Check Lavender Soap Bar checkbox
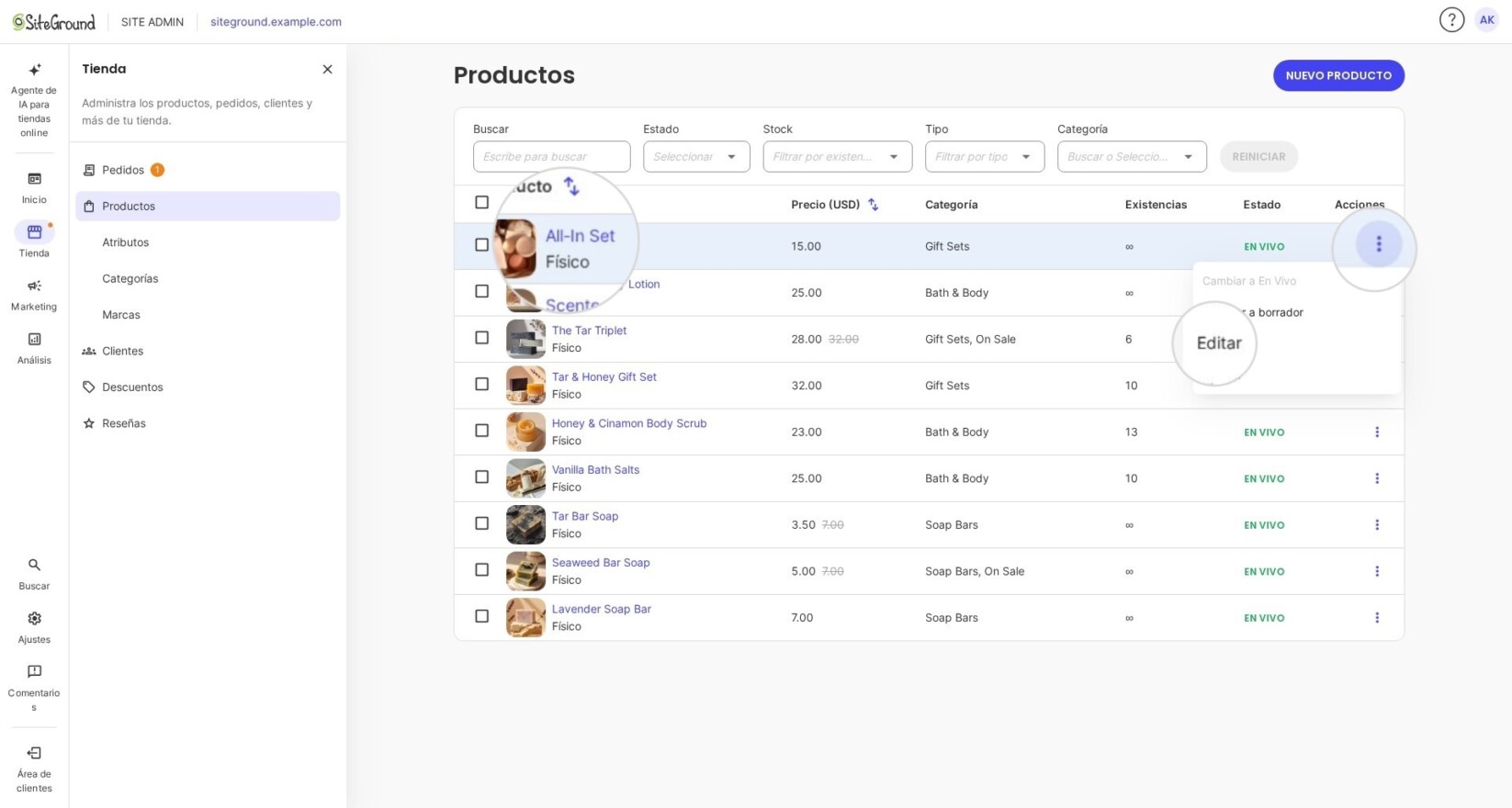The width and height of the screenshot is (1512, 808). coord(481,616)
